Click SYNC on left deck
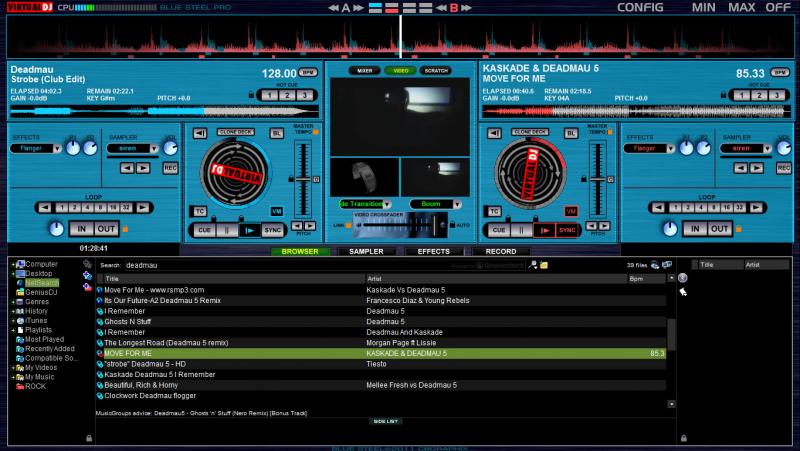800x451 pixels. [x=273, y=231]
